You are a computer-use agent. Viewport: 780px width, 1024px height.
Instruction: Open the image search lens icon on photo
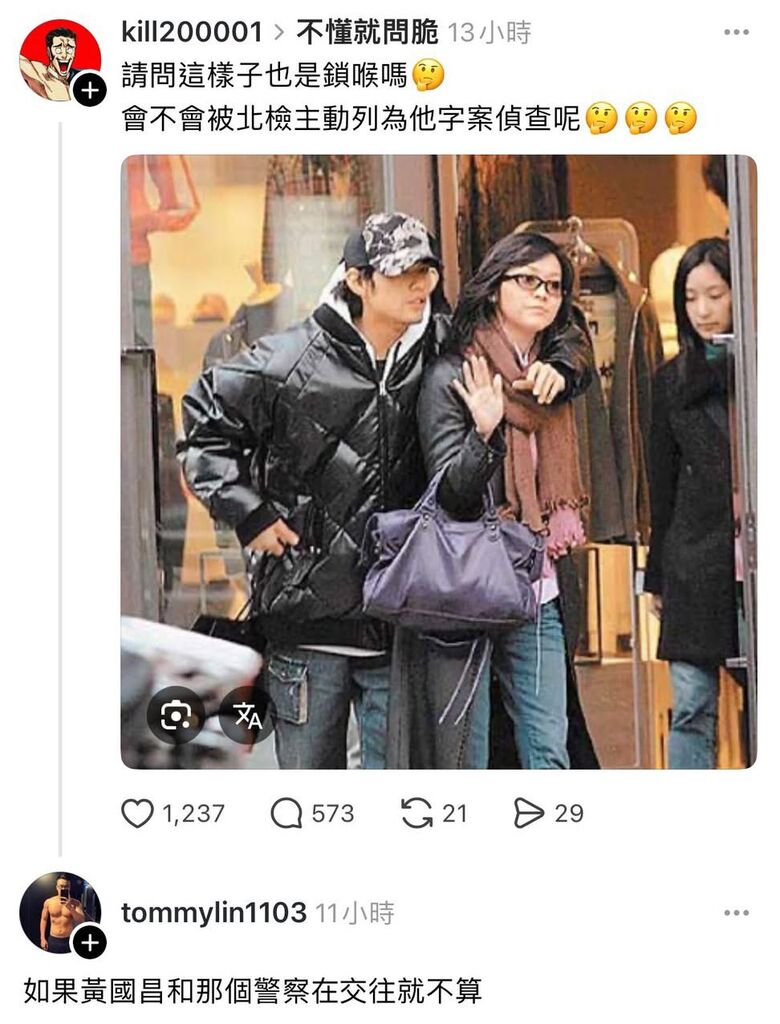point(174,716)
